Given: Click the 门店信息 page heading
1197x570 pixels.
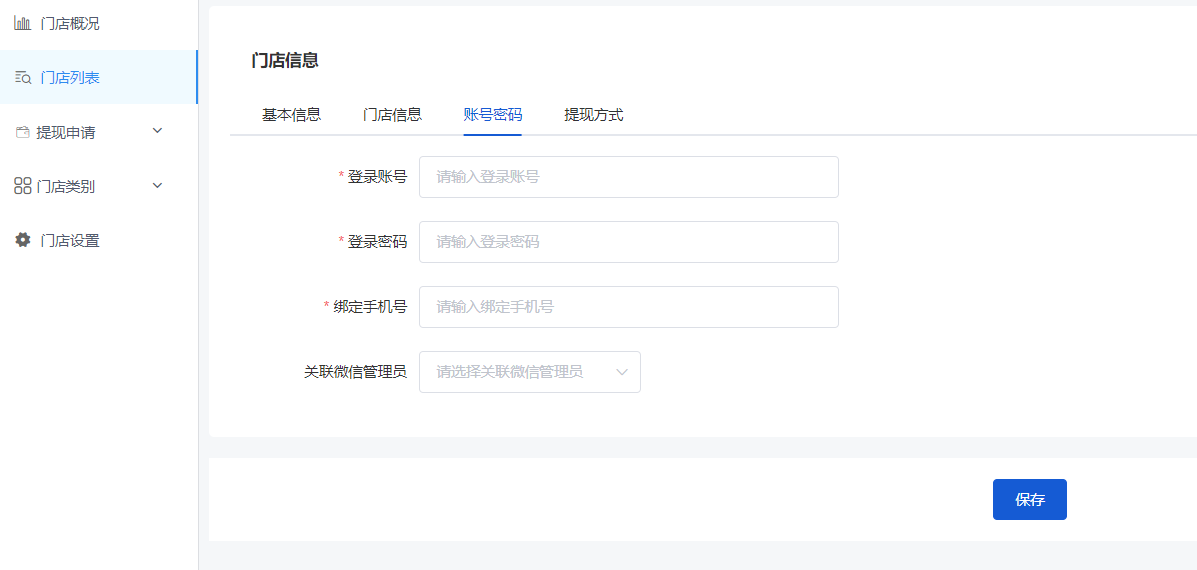Looking at the screenshot, I should click(285, 61).
